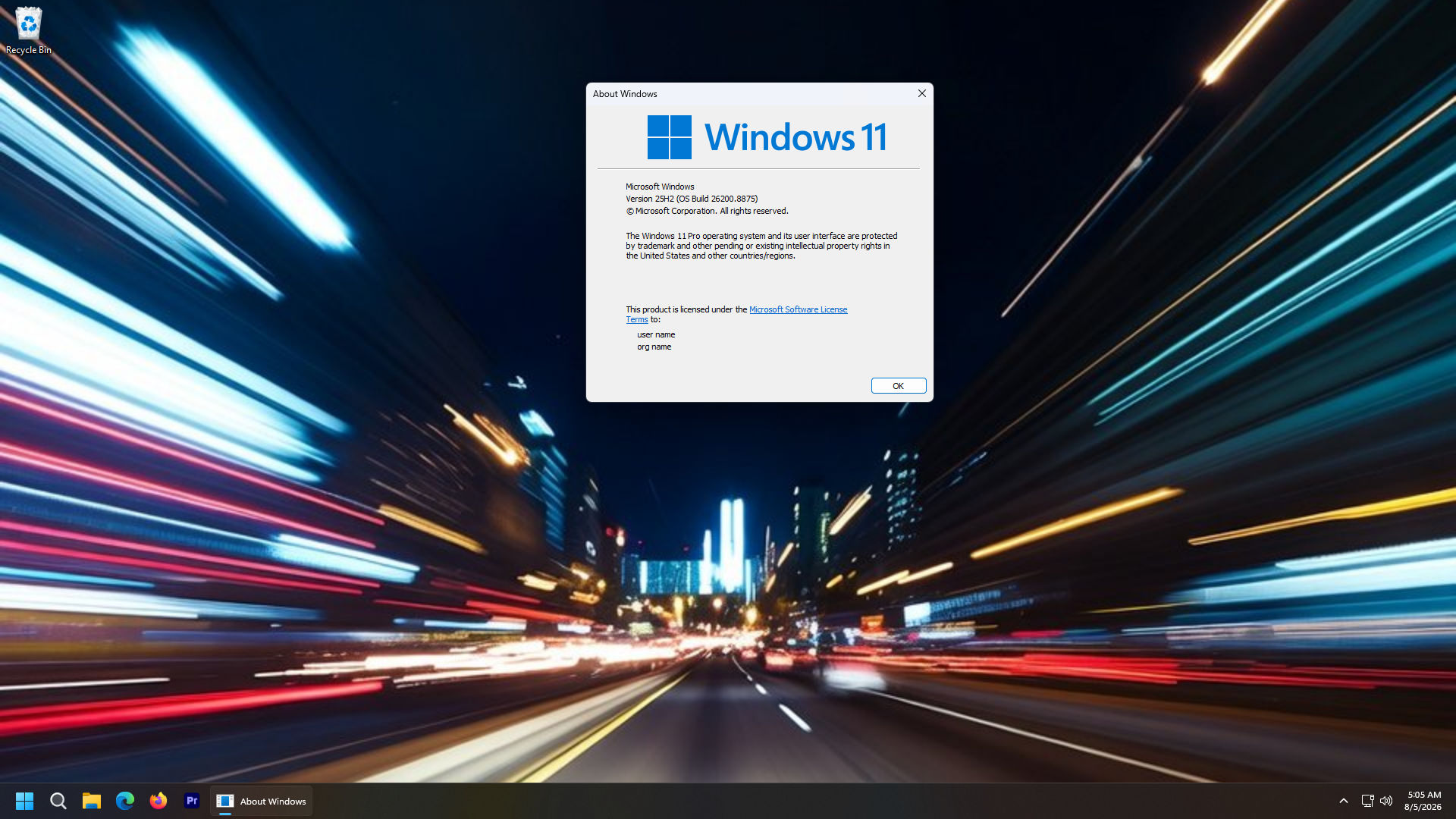
Task: Click the About Windows title bar text
Action: coord(625,94)
